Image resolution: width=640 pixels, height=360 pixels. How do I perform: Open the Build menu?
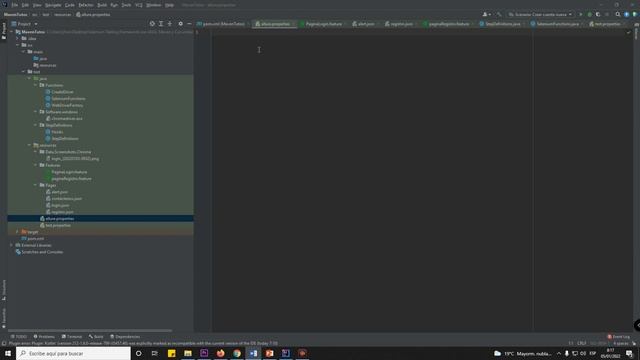pos(102,5)
